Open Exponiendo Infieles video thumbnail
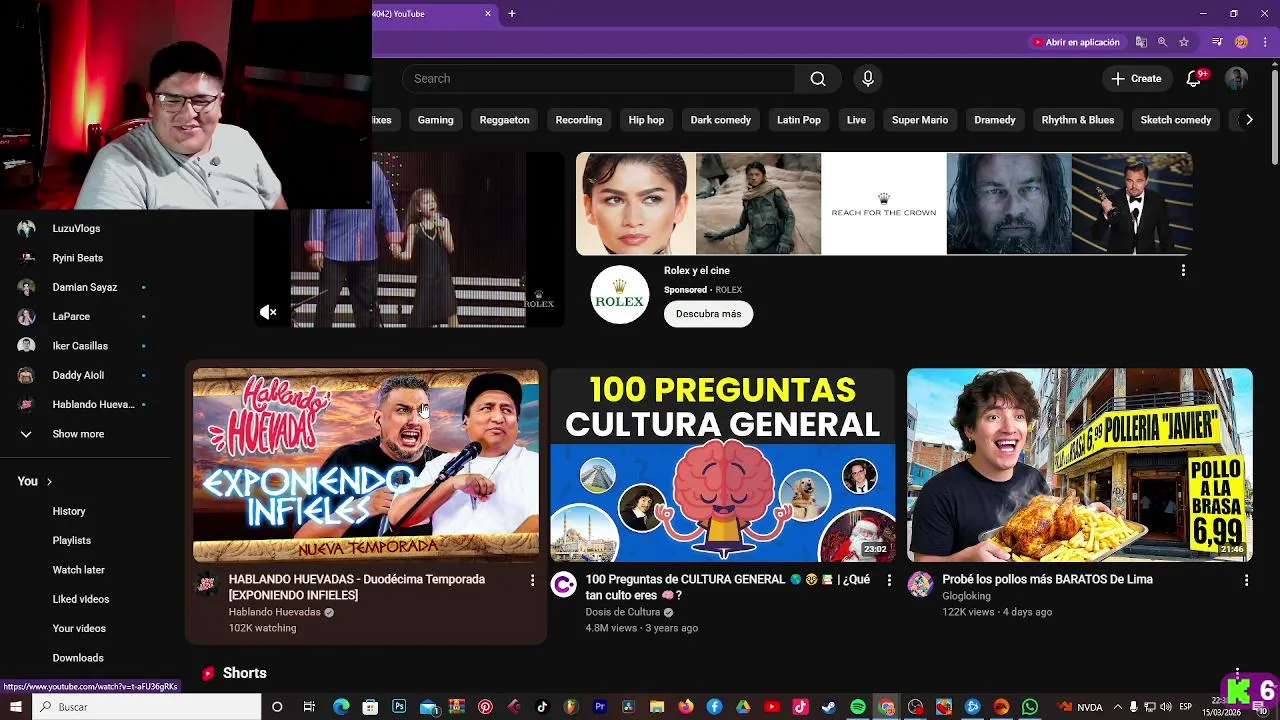This screenshot has height=720, width=1280. pos(366,465)
